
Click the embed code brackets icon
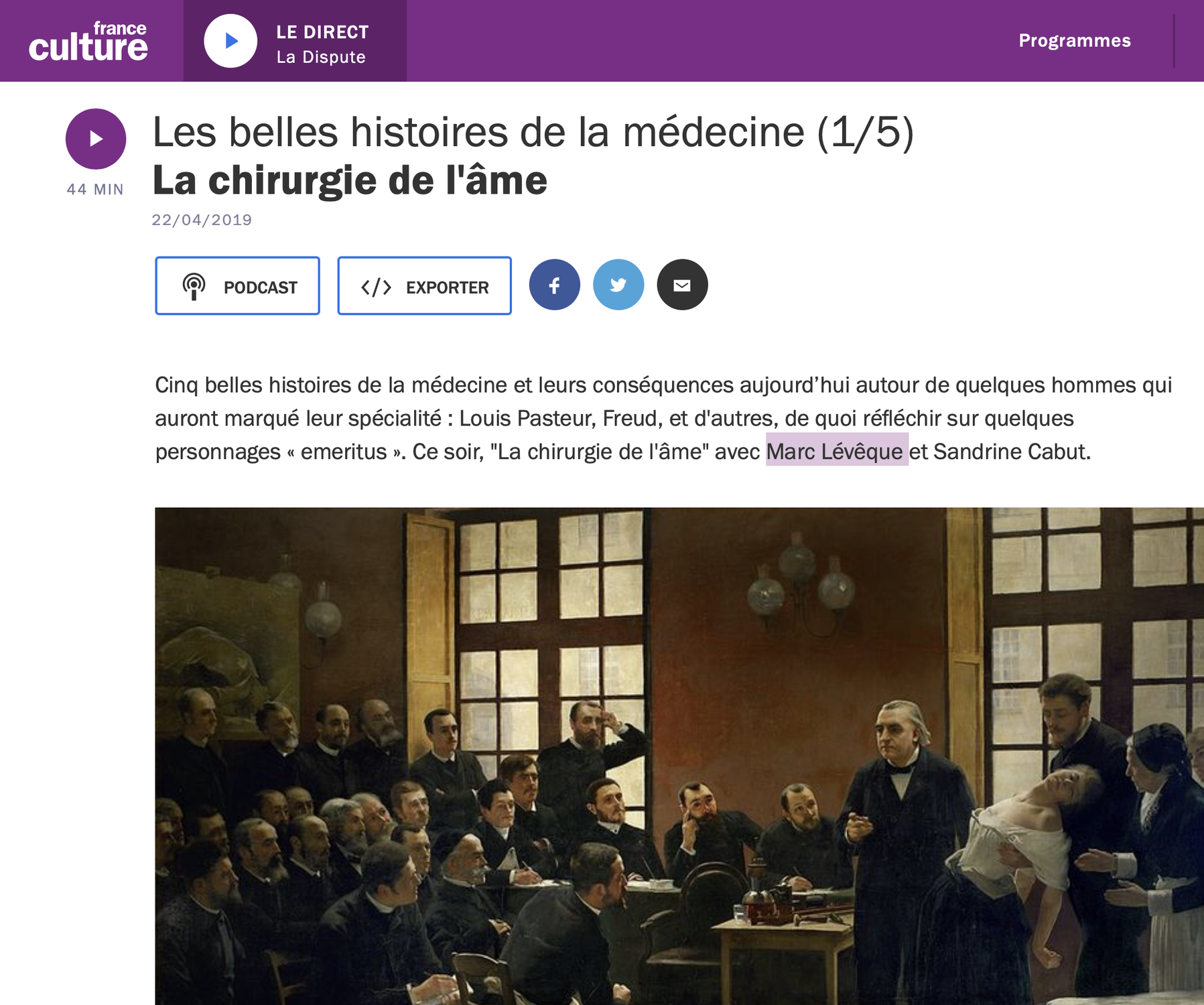tap(376, 287)
